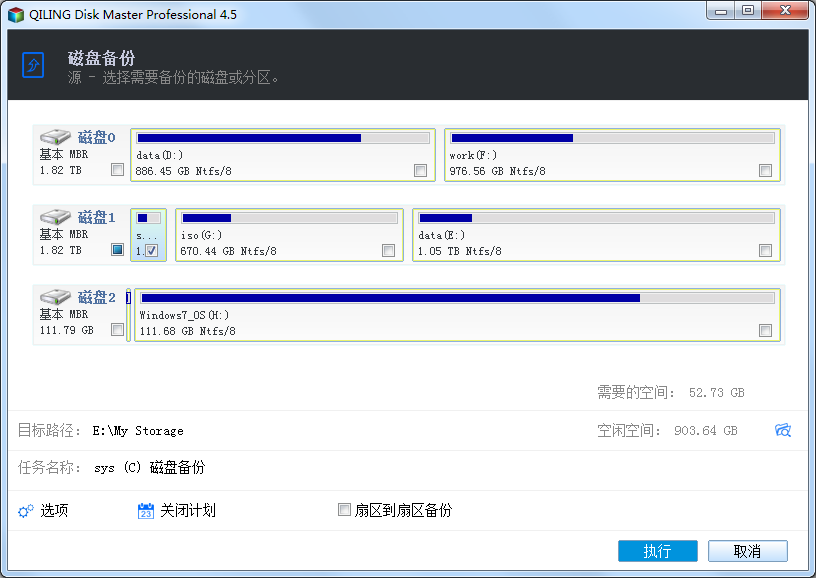Viewport: 816px width, 578px height.
Task: Click the data (E:) partition name
Action: tap(441, 235)
